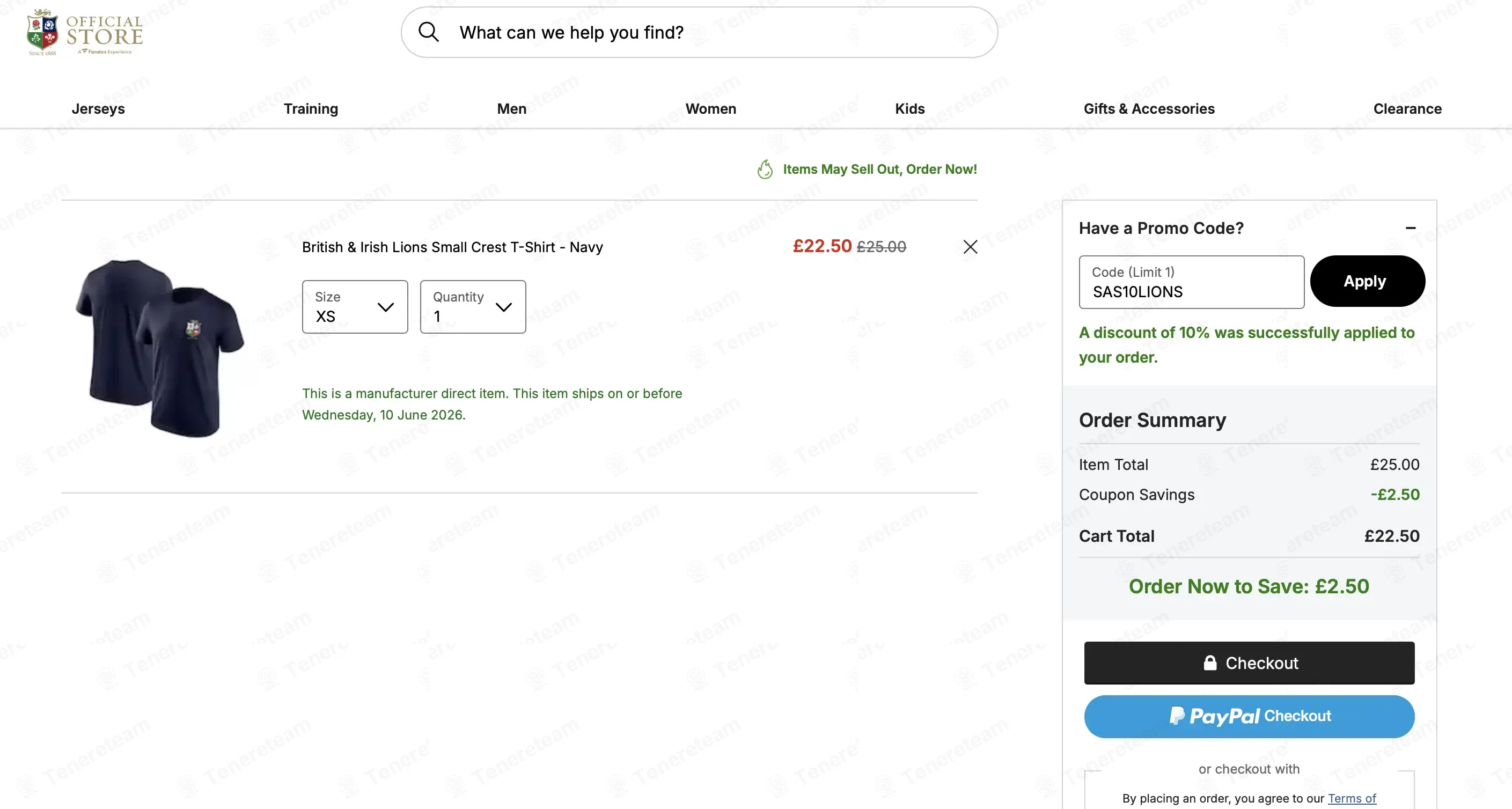Focus the product search box
This screenshot has height=809, width=1512.
coord(699,32)
